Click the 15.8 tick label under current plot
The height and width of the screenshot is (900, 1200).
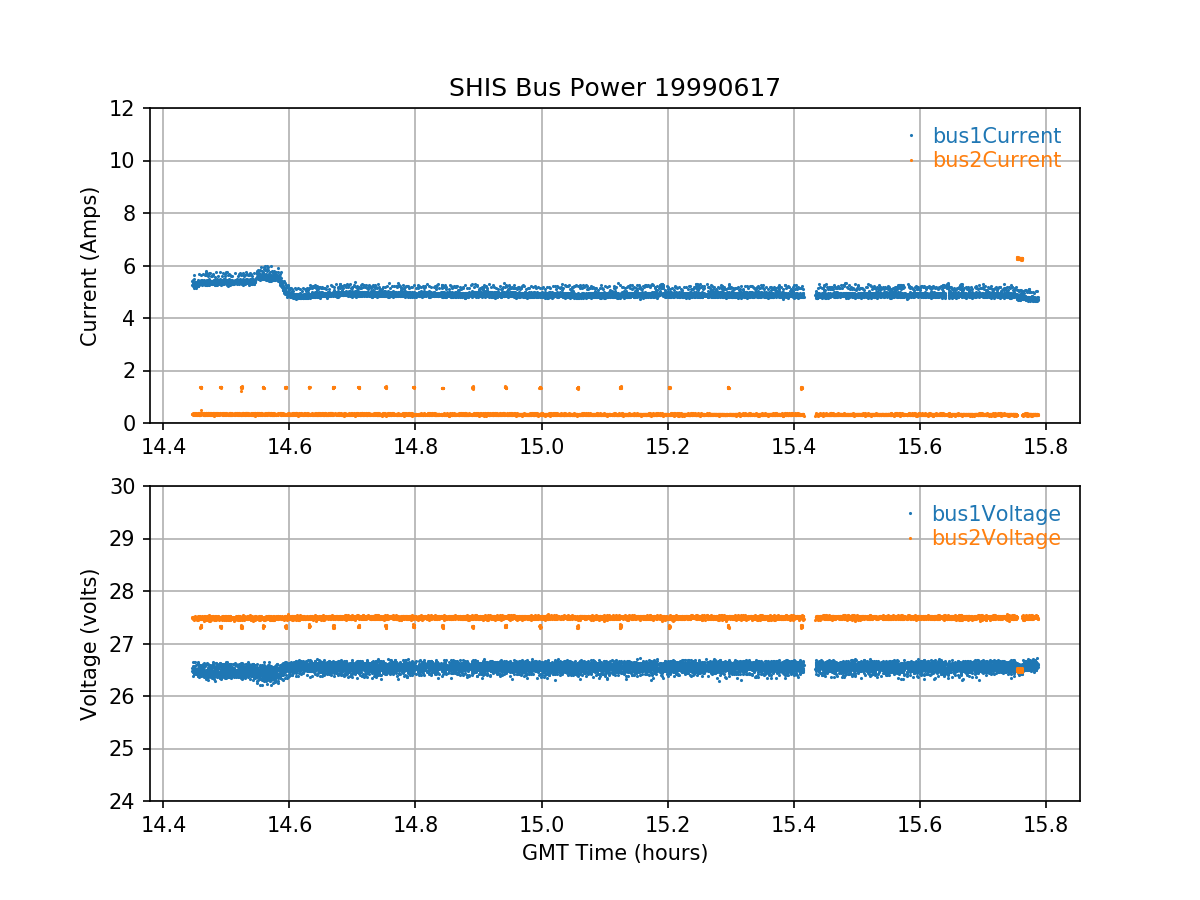coord(1046,447)
